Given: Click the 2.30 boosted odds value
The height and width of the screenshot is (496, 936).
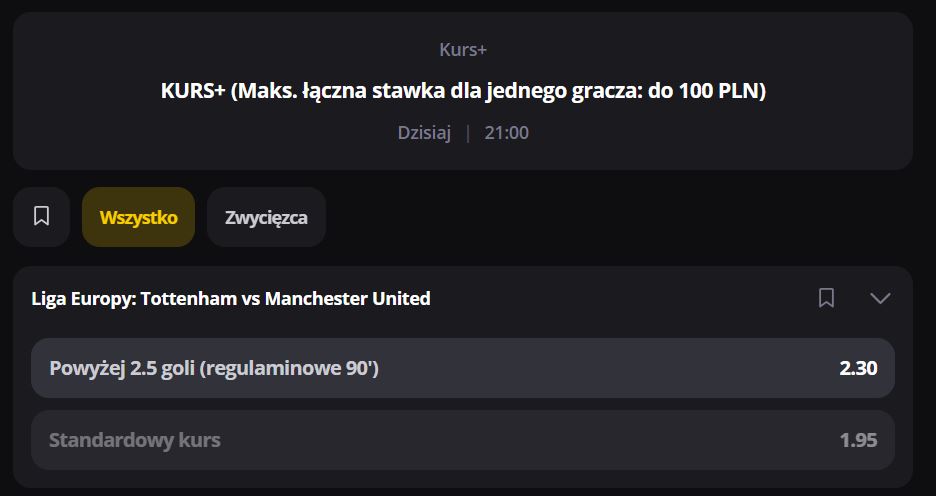Looking at the screenshot, I should [858, 368].
